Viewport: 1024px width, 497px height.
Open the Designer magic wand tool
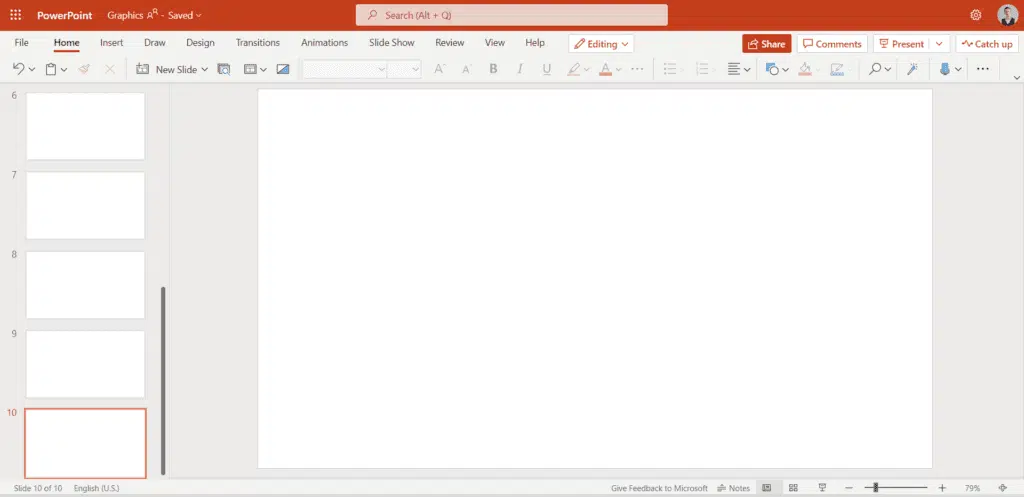(x=911, y=69)
